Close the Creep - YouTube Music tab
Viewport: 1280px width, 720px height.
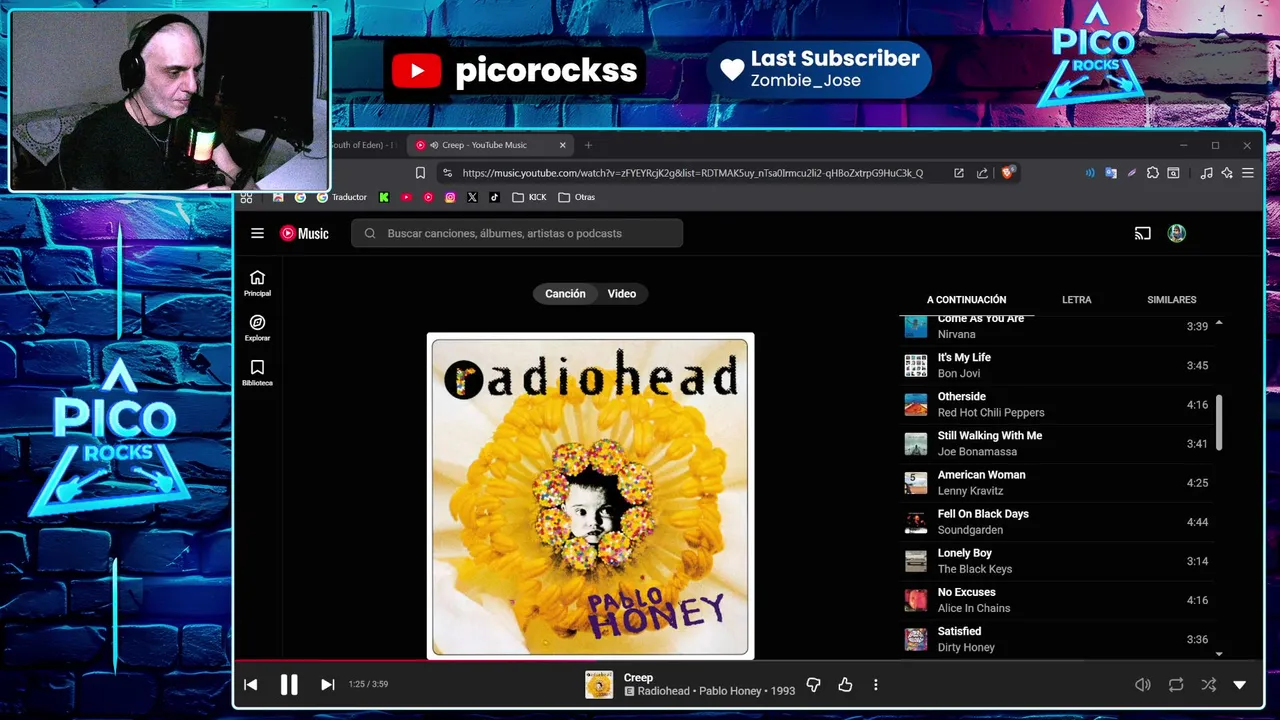click(562, 145)
